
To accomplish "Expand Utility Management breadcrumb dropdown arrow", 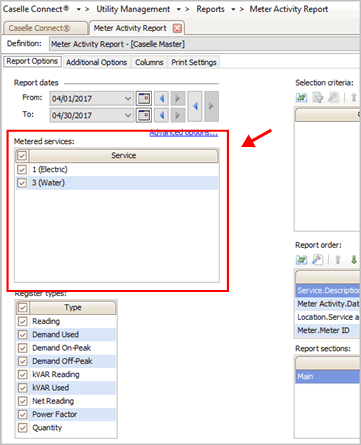I will point(179,10).
